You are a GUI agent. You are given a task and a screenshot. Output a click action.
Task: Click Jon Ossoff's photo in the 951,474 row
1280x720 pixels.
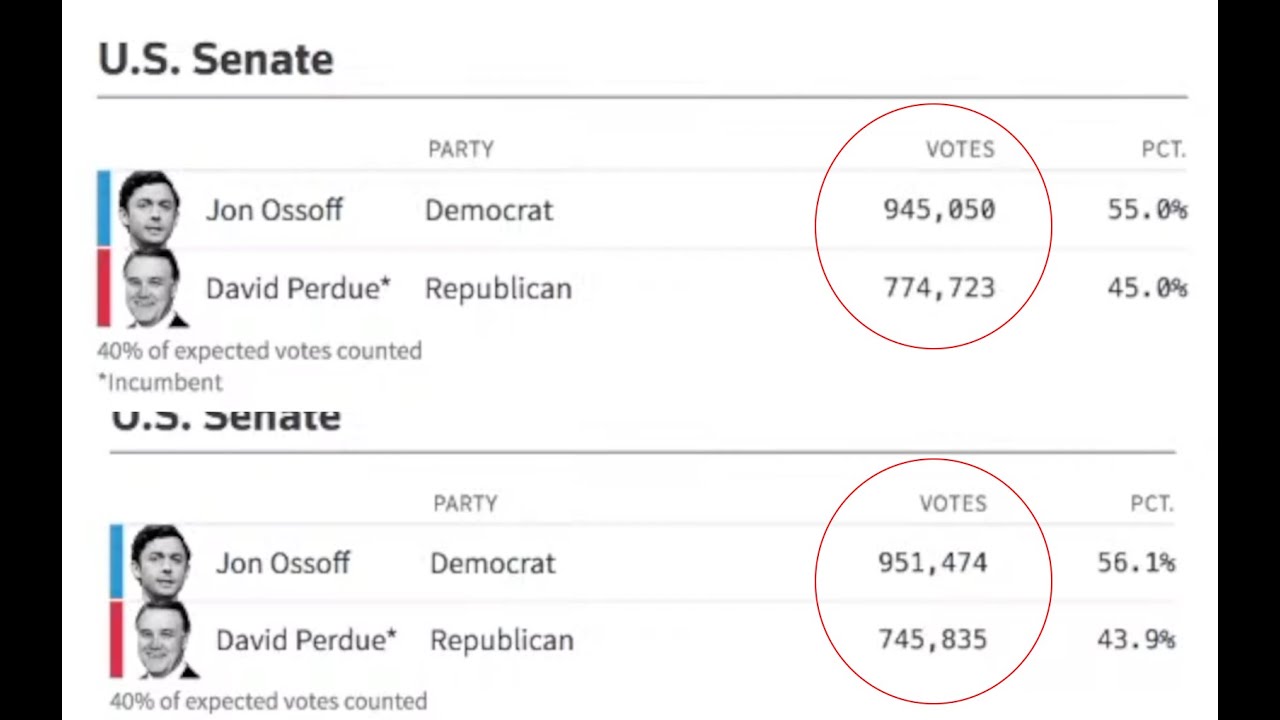(160, 562)
